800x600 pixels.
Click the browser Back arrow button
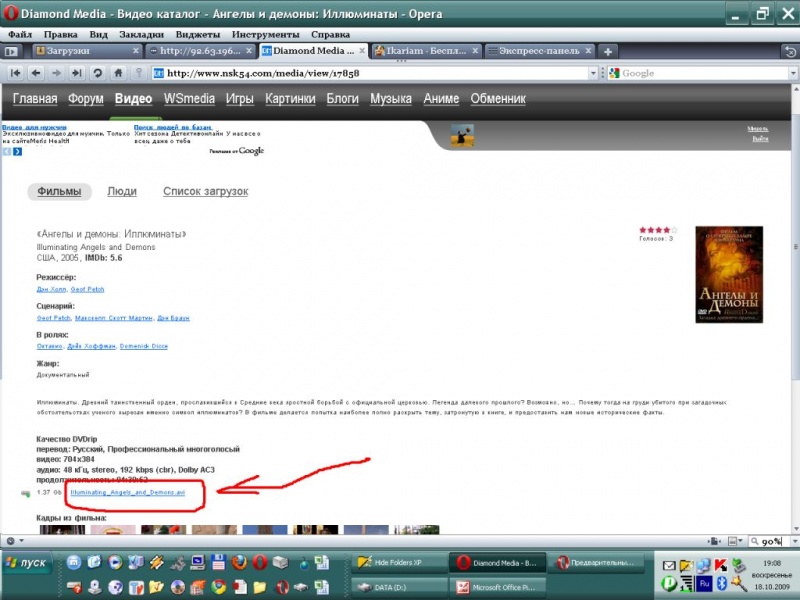tap(36, 73)
